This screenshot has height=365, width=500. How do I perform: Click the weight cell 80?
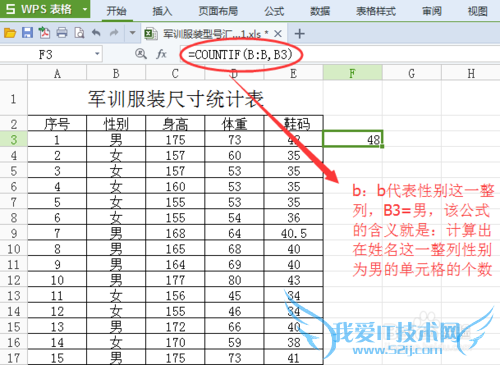pos(234,280)
